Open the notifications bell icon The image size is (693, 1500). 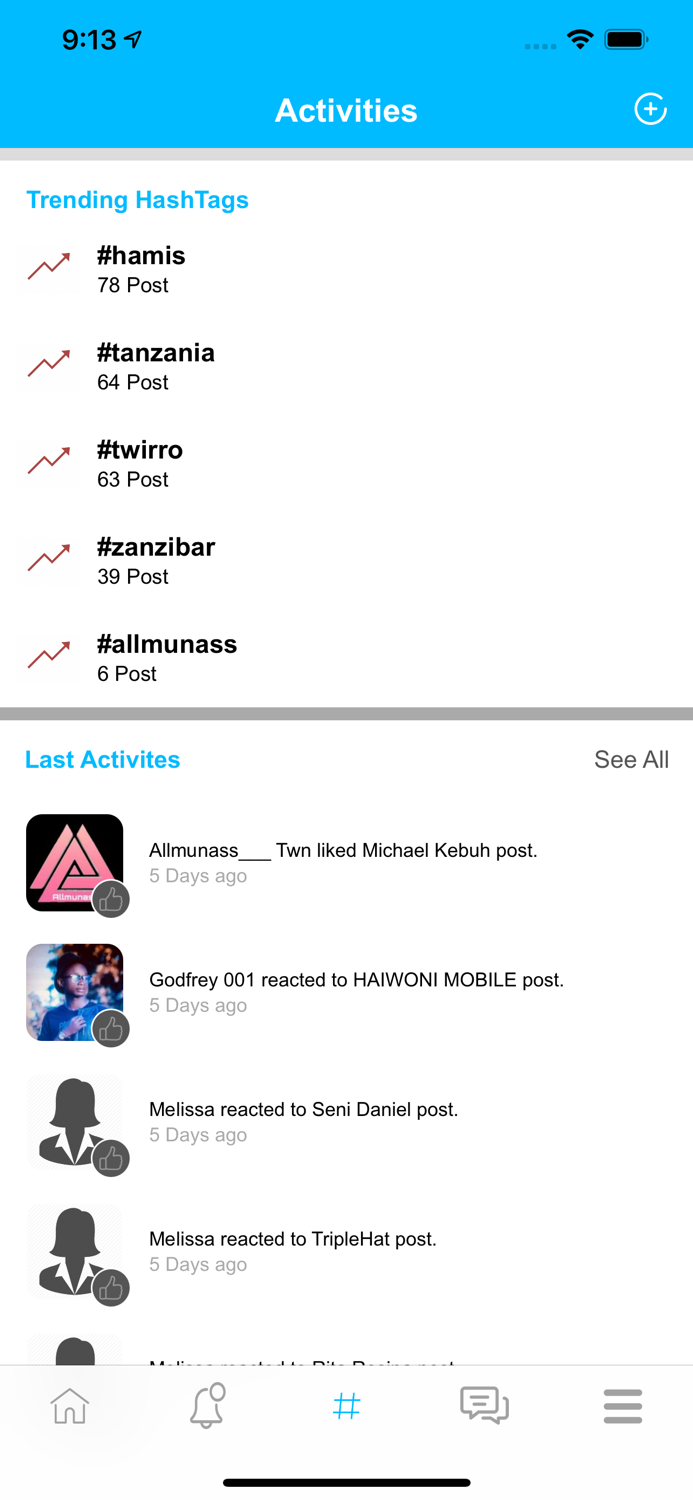tap(208, 1406)
